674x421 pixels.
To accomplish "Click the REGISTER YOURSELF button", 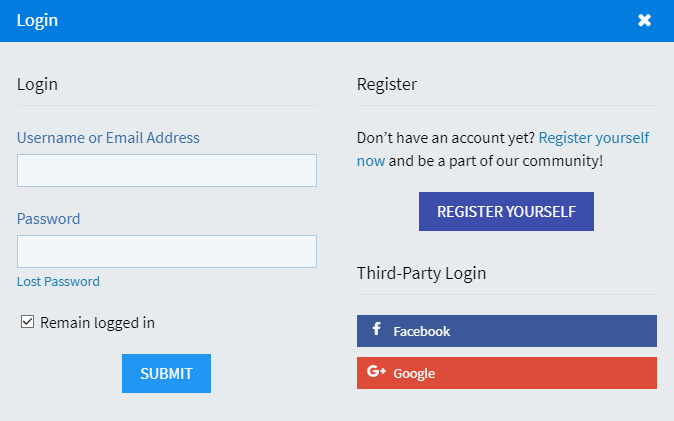I will pyautogui.click(x=506, y=212).
